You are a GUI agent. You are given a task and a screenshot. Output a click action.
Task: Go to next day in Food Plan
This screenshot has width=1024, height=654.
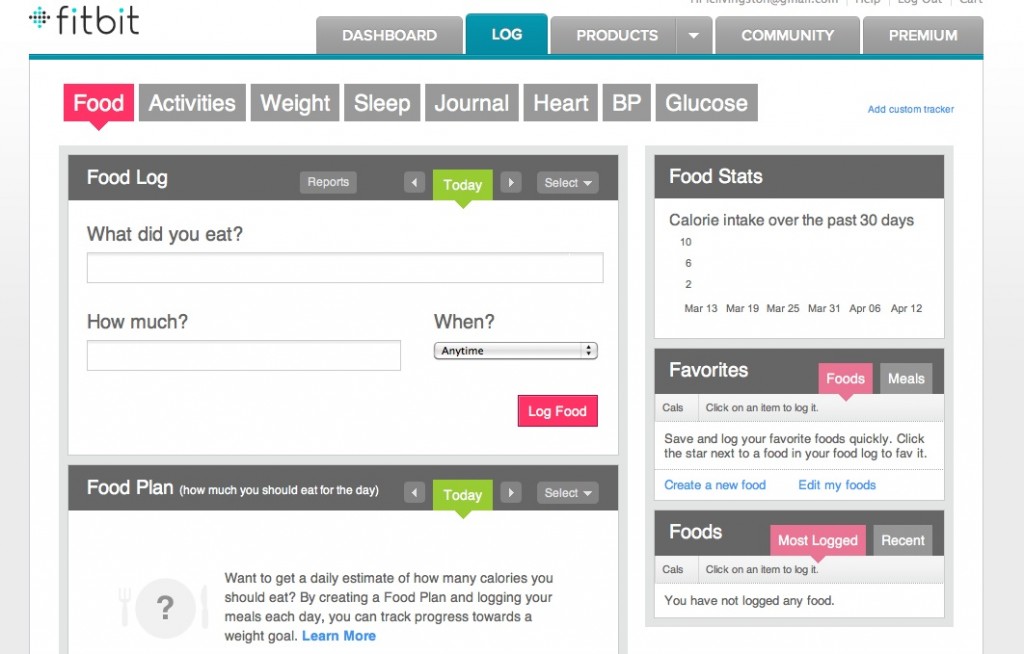click(x=511, y=493)
